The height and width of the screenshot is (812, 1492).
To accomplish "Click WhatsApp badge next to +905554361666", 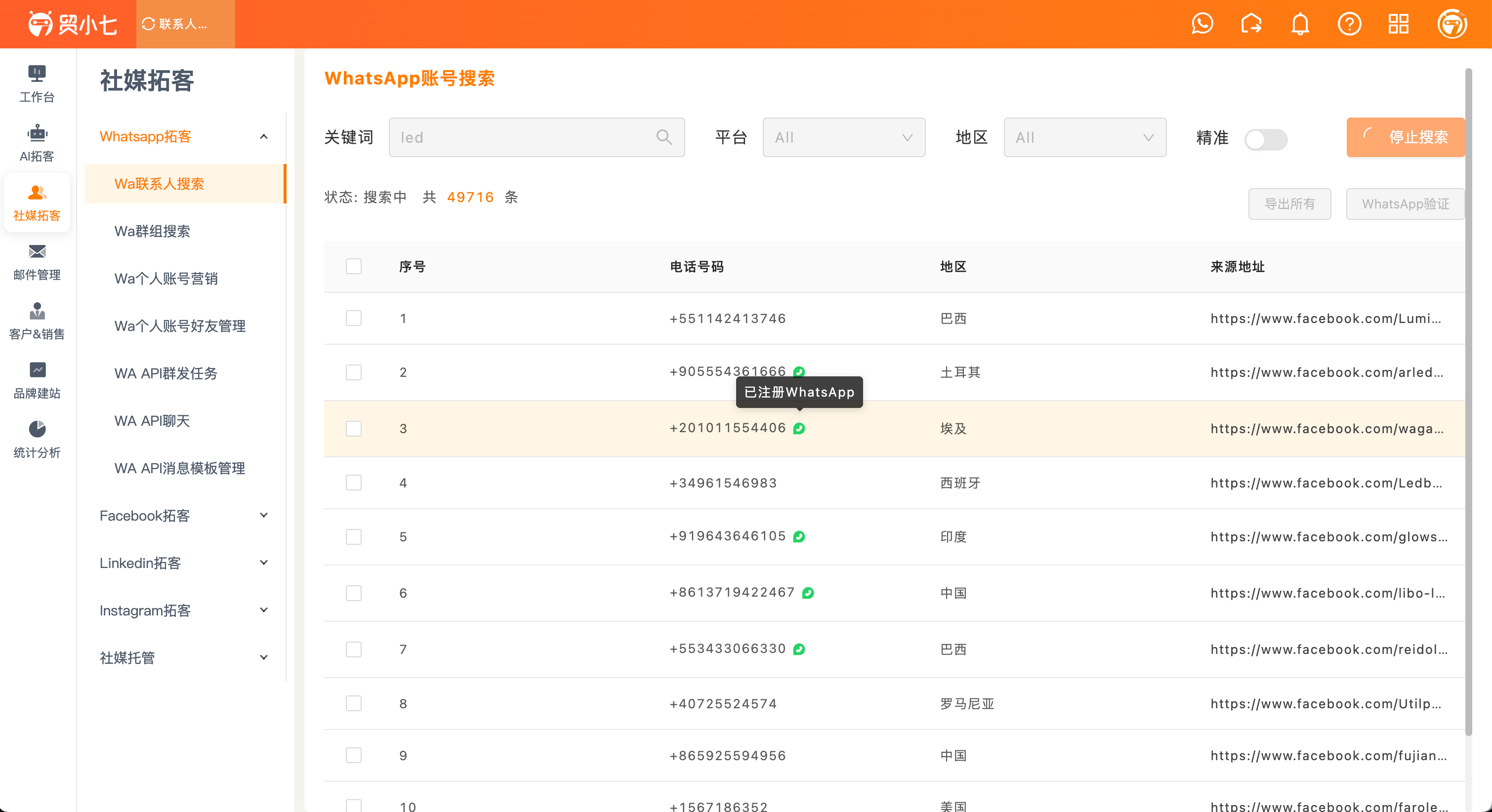I will (799, 372).
